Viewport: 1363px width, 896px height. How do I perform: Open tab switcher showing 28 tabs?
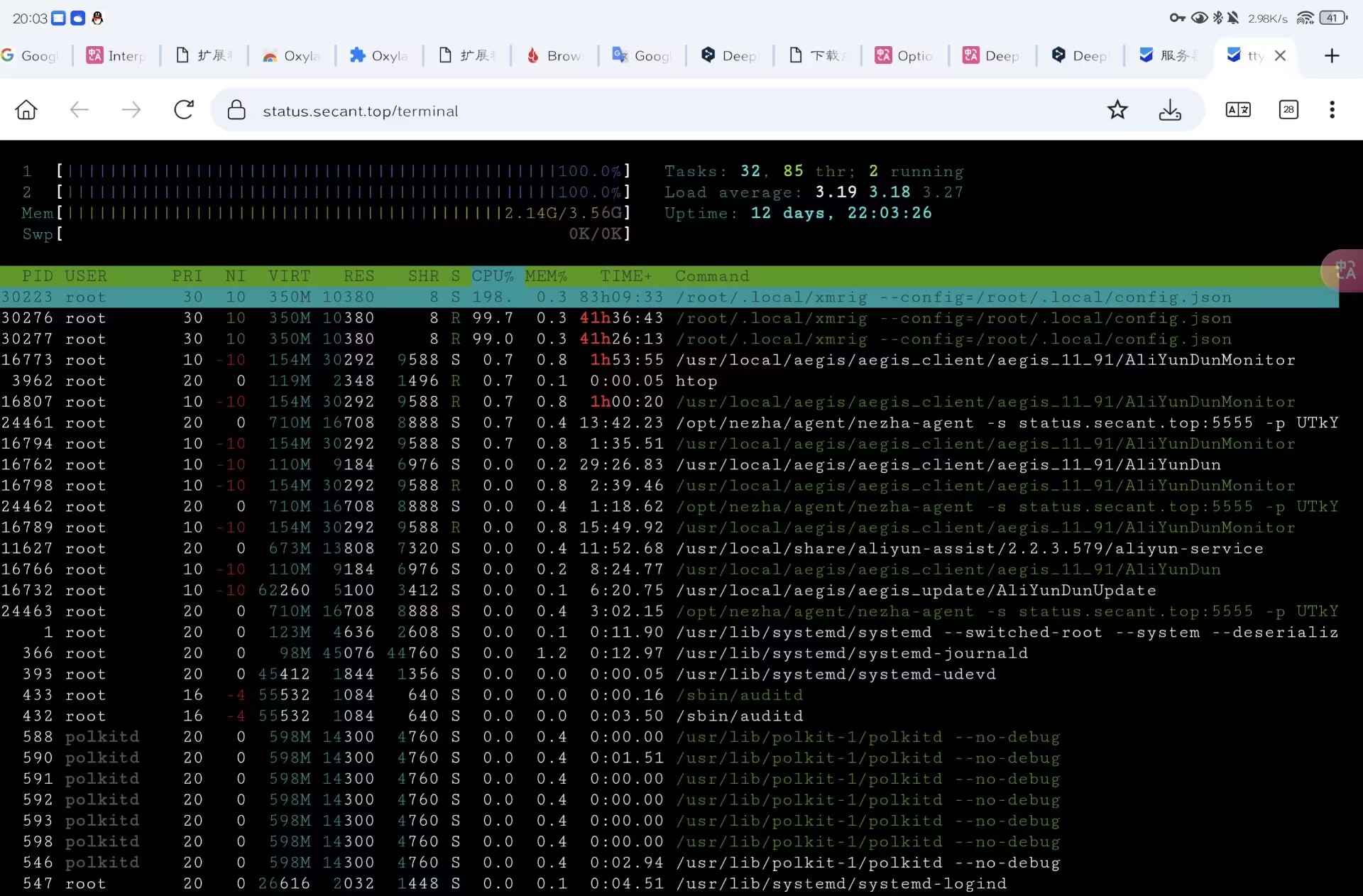tap(1288, 110)
